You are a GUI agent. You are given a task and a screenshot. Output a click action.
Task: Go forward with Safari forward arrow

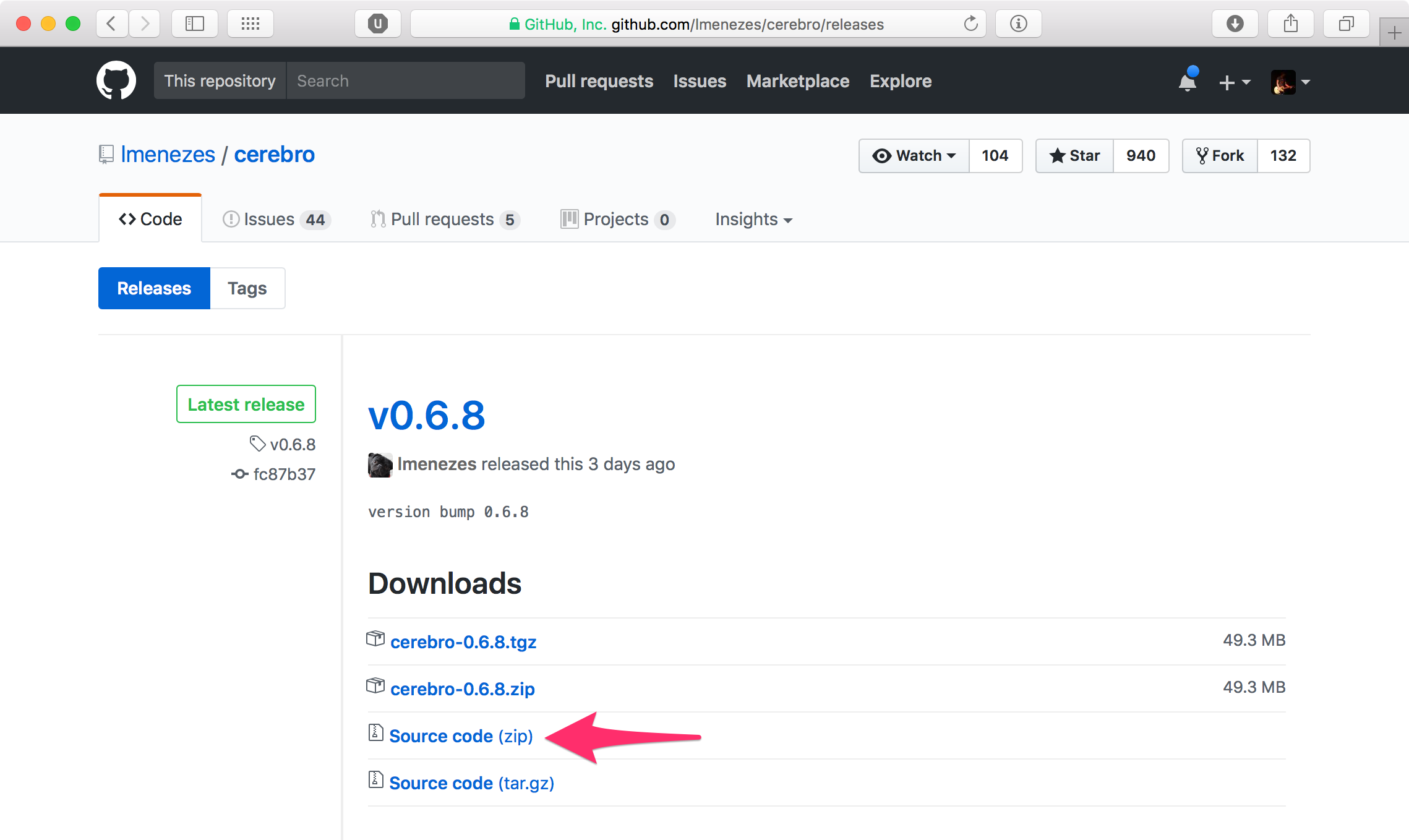coord(145,24)
